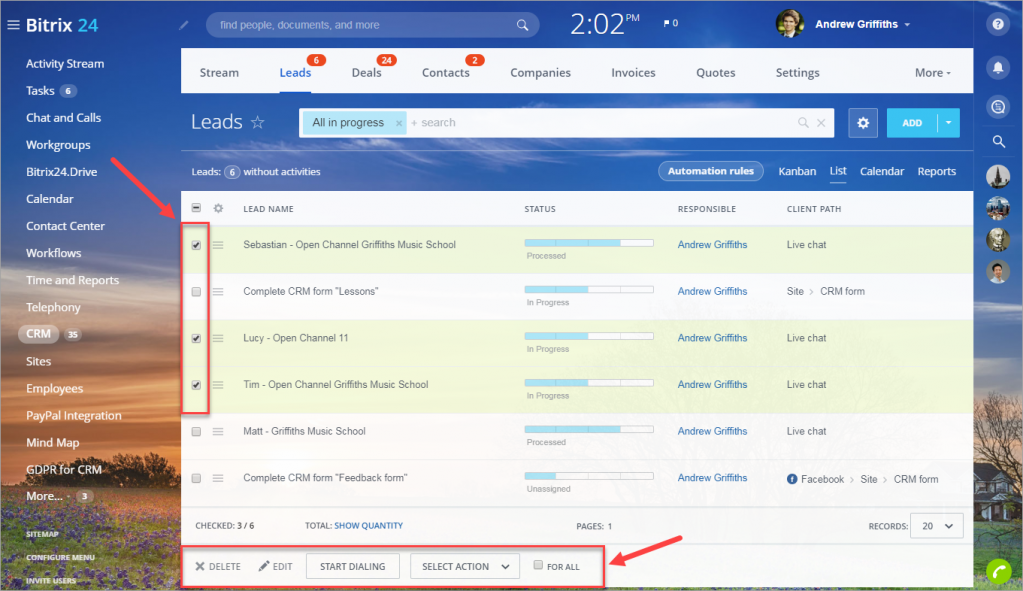Expand the More menu in CRM tabs
The height and width of the screenshot is (591, 1023).
click(932, 73)
